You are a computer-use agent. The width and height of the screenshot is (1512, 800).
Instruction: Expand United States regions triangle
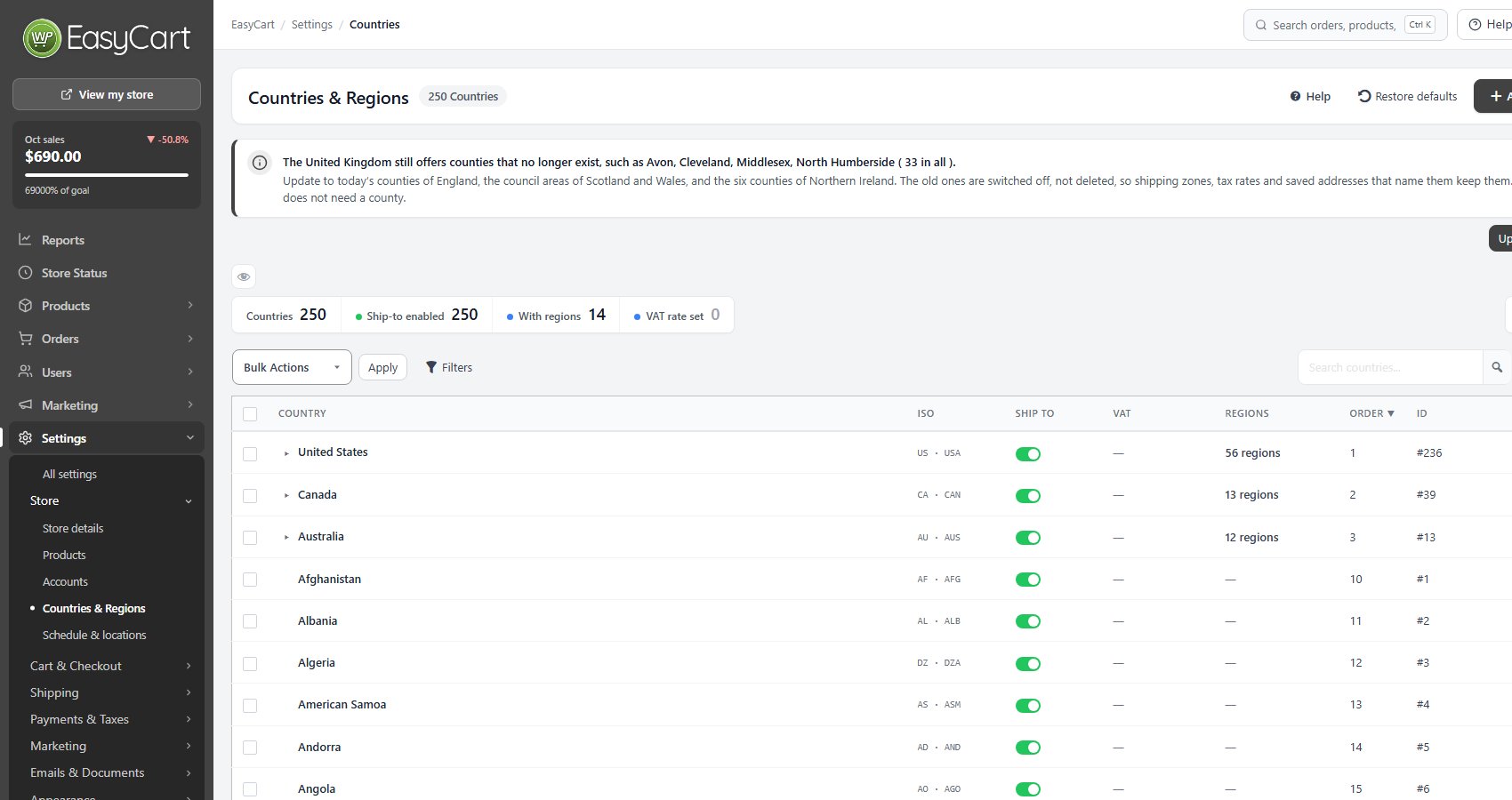click(286, 453)
